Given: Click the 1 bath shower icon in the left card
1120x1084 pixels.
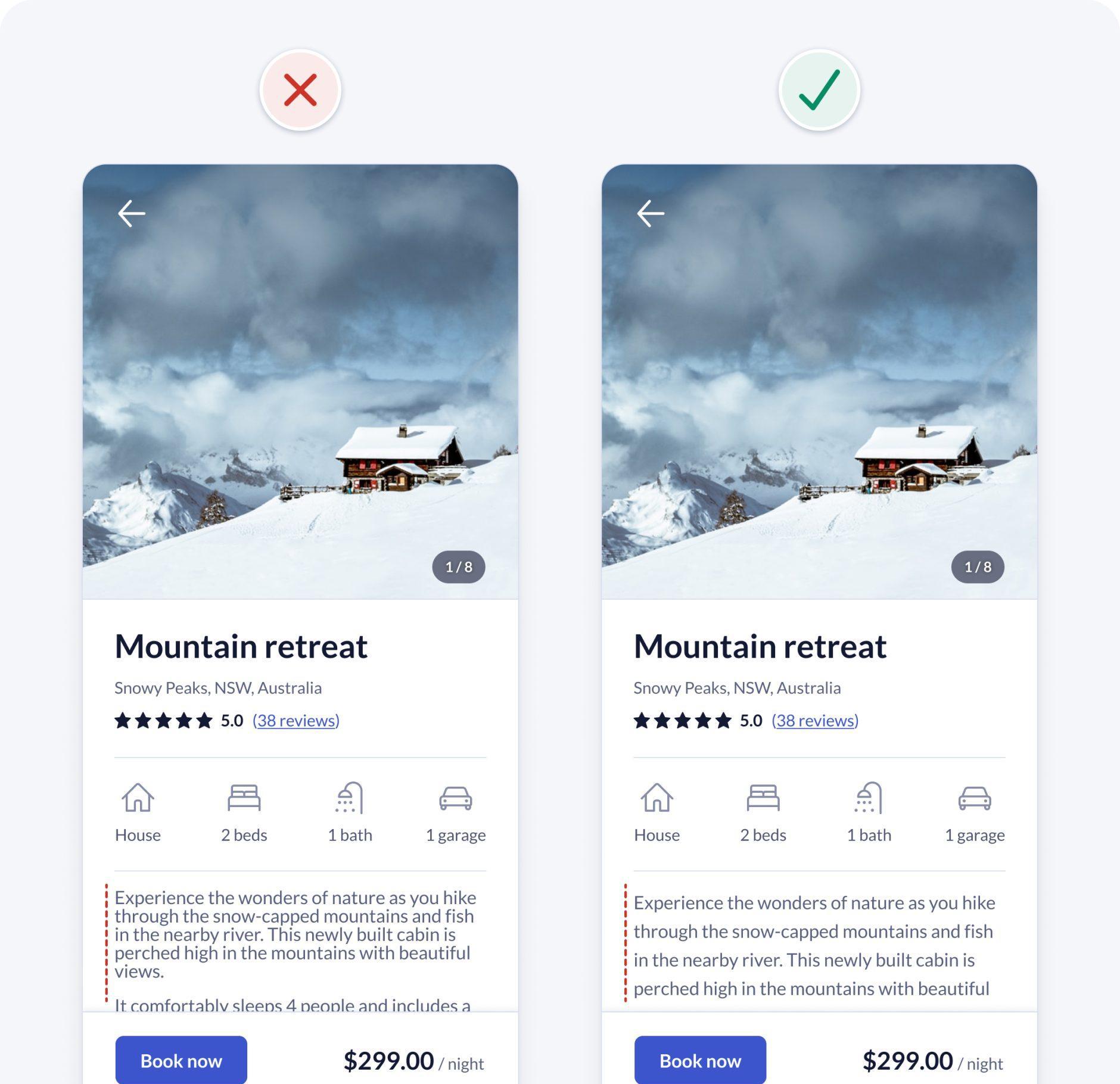Looking at the screenshot, I should click(x=350, y=798).
